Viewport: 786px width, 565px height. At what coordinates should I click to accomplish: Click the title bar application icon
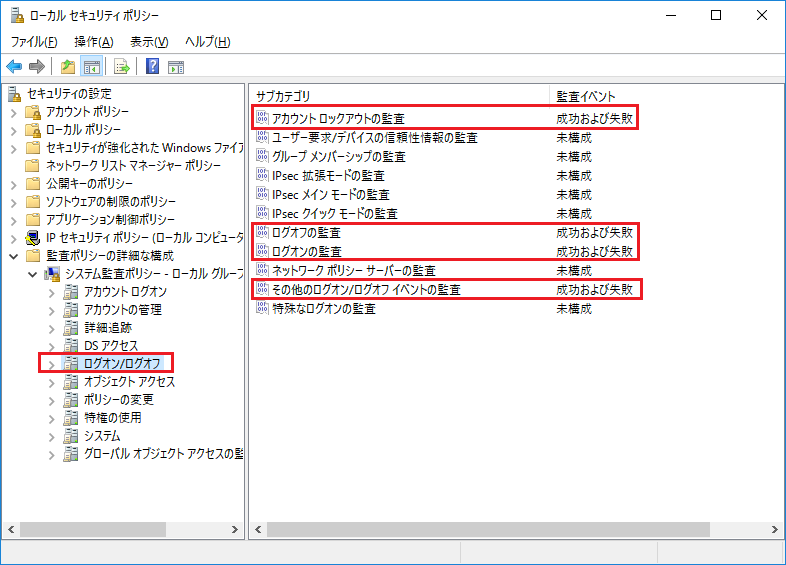point(17,16)
